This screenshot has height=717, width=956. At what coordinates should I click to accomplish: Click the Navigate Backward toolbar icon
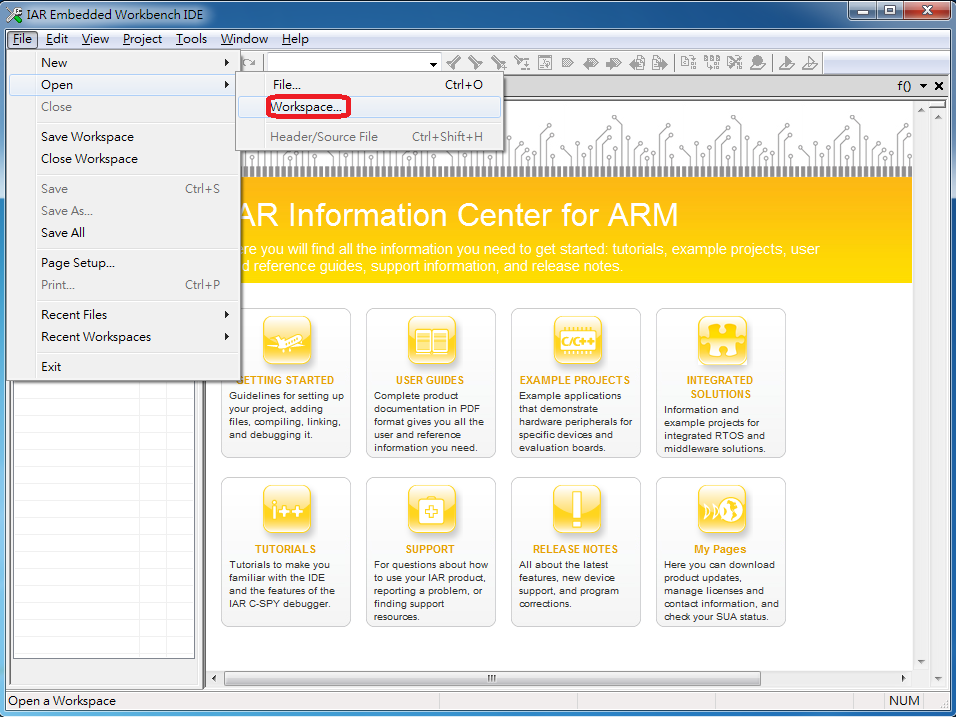coord(637,62)
